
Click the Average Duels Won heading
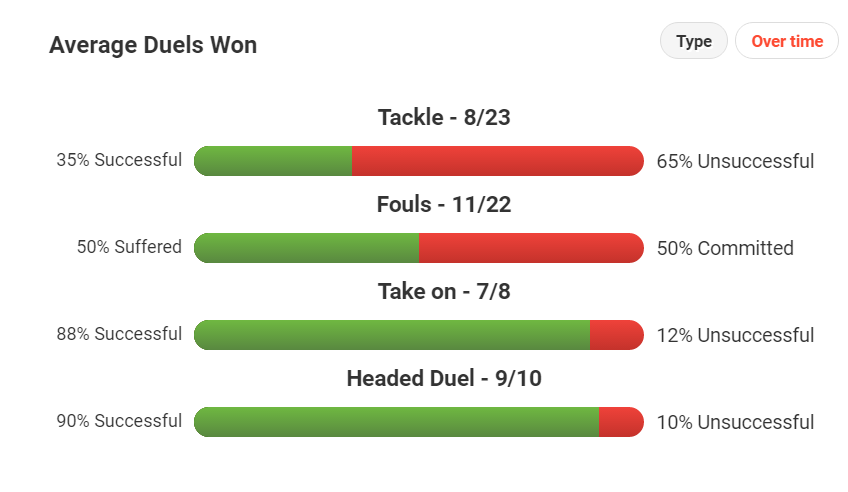[153, 45]
